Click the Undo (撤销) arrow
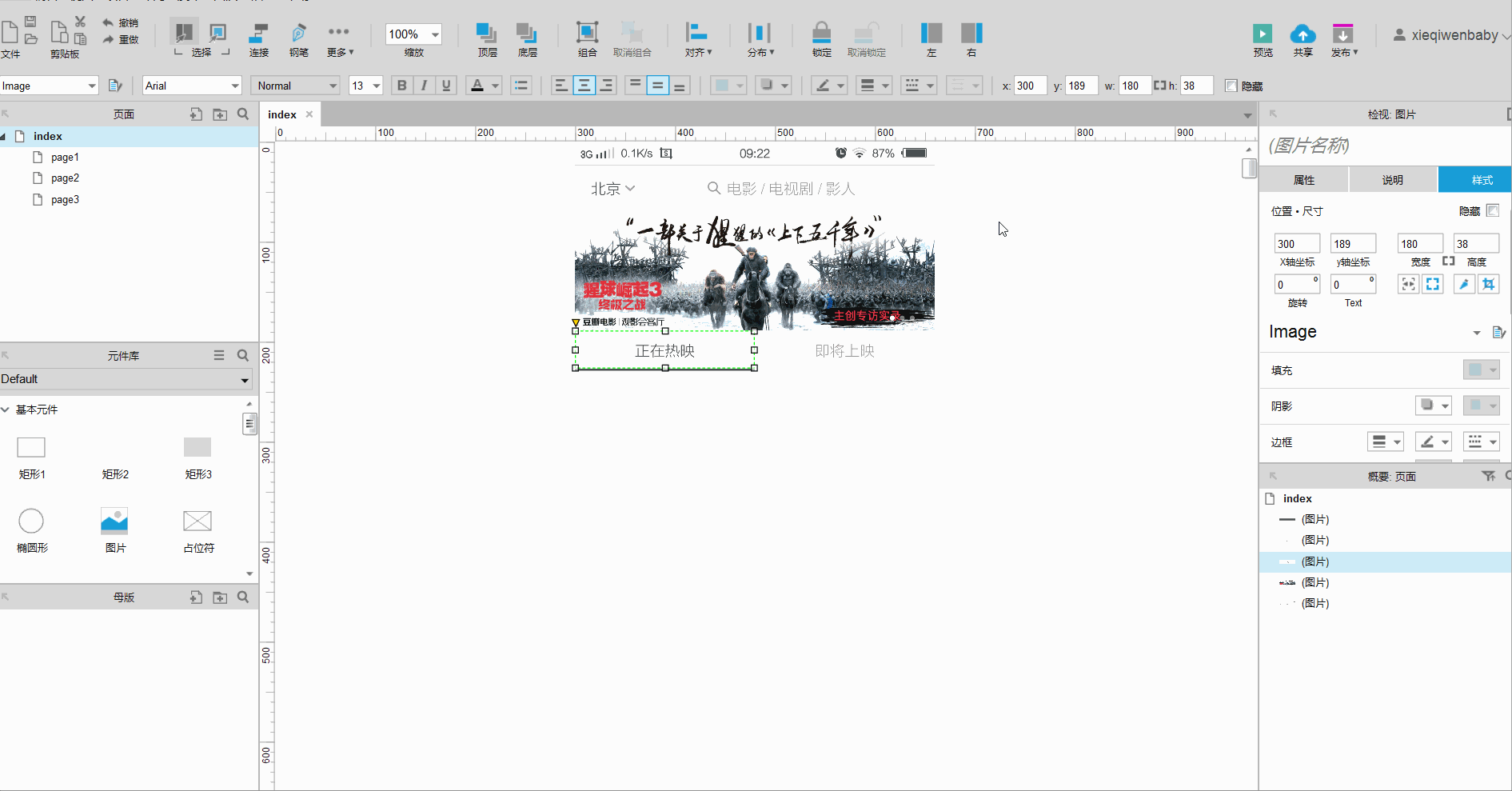This screenshot has width=1512, height=791. [108, 22]
